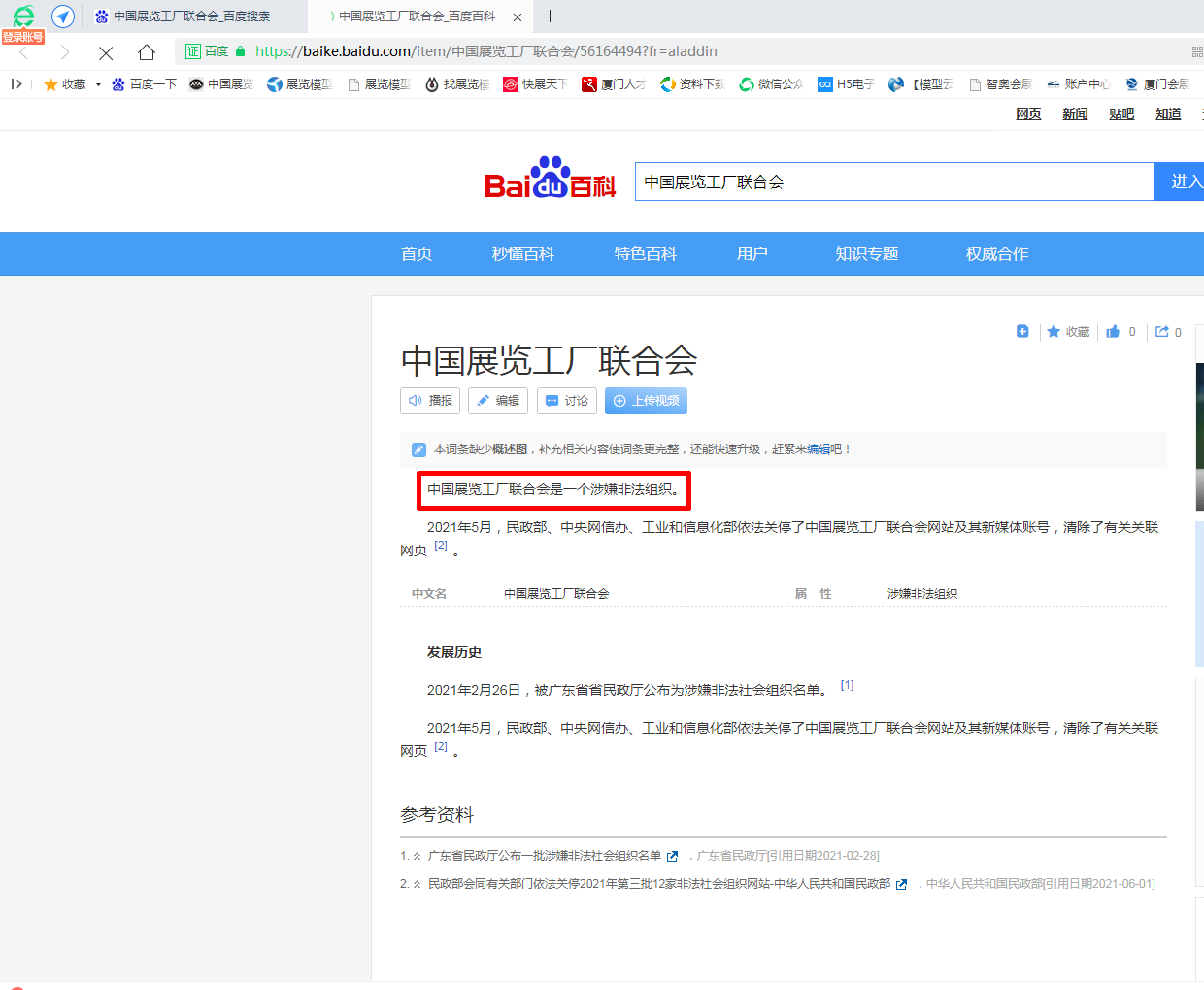Open the 首页 nav menu item
Image resolution: width=1204 pixels, height=990 pixels.
click(x=417, y=254)
